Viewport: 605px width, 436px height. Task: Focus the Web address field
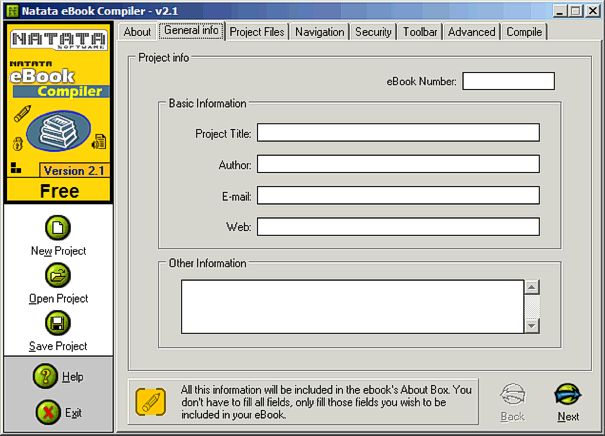pyautogui.click(x=398, y=227)
